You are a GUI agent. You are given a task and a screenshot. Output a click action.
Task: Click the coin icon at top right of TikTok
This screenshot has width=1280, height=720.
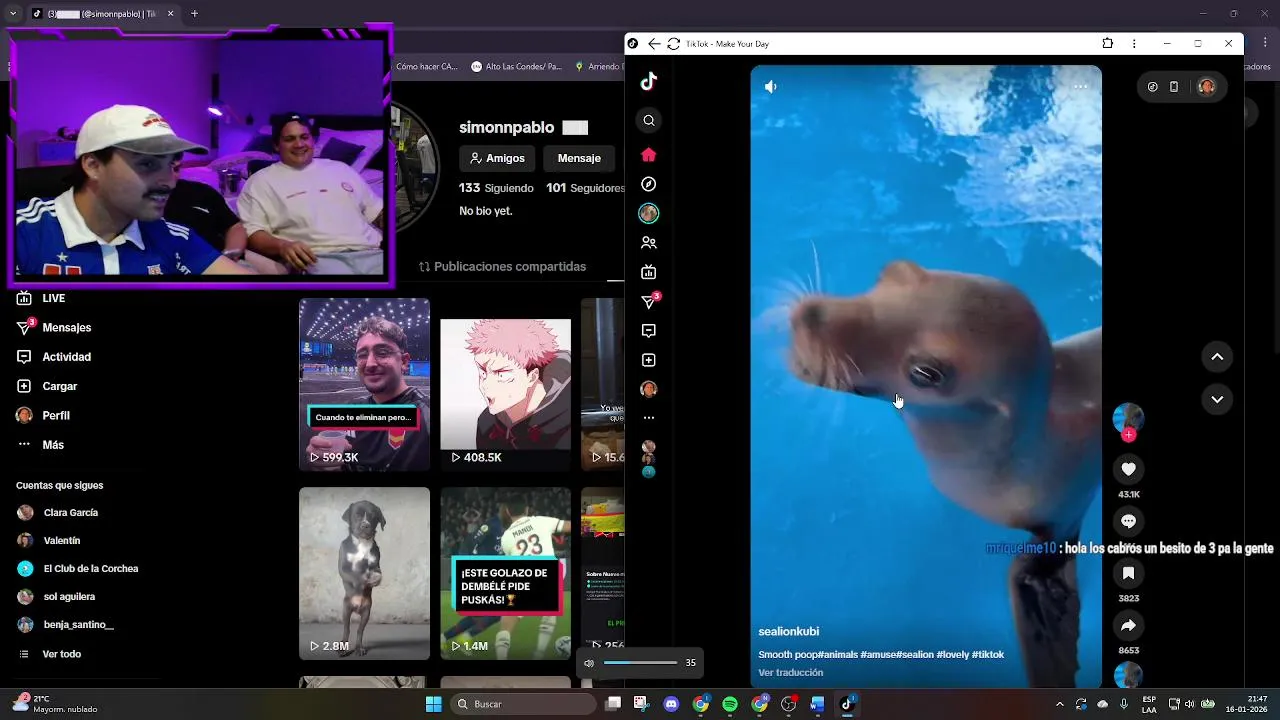coord(1152,87)
